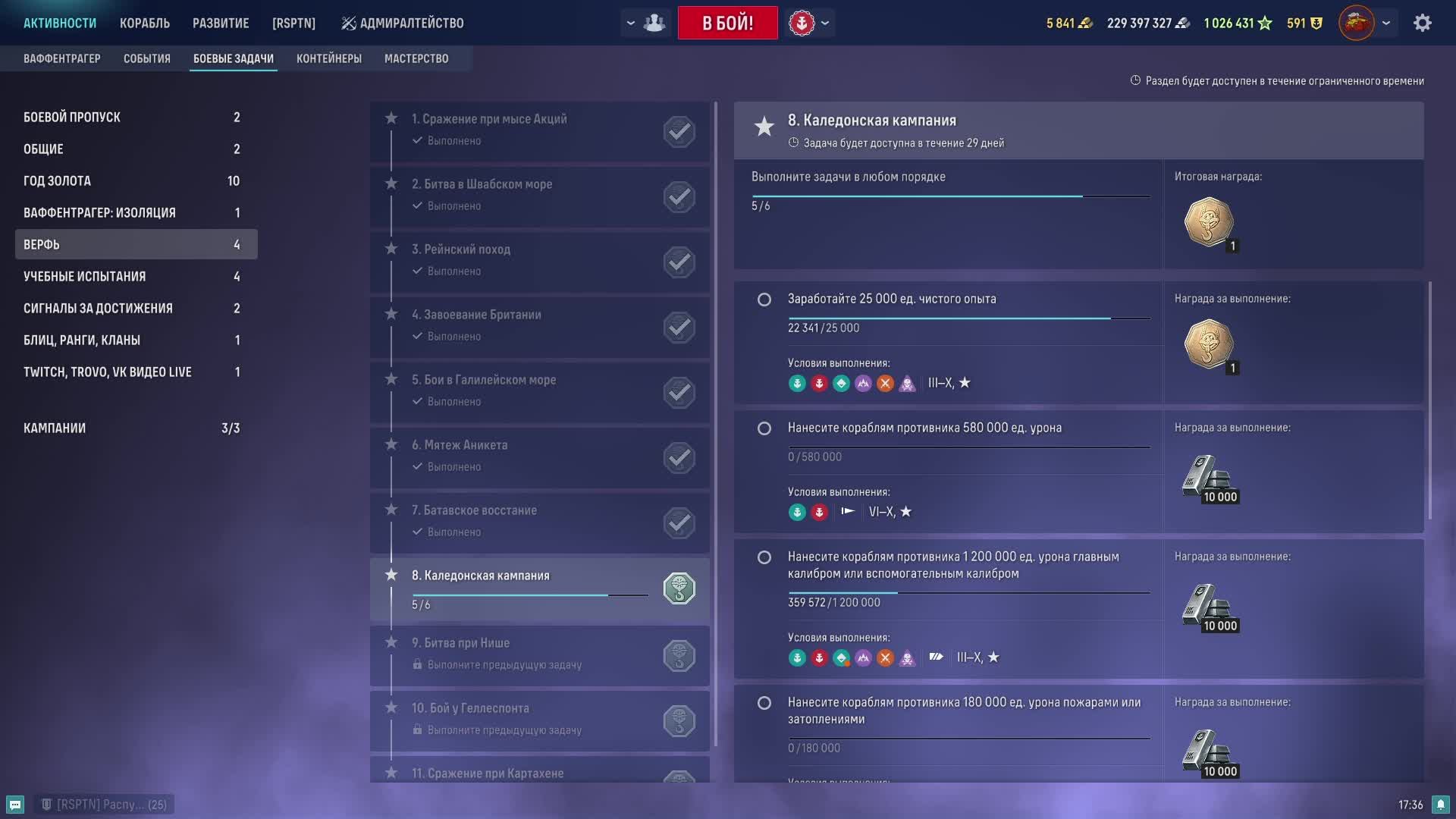This screenshot has width=1456, height=819.
Task: Expand dropdown arrow left of division icon
Action: coord(630,23)
